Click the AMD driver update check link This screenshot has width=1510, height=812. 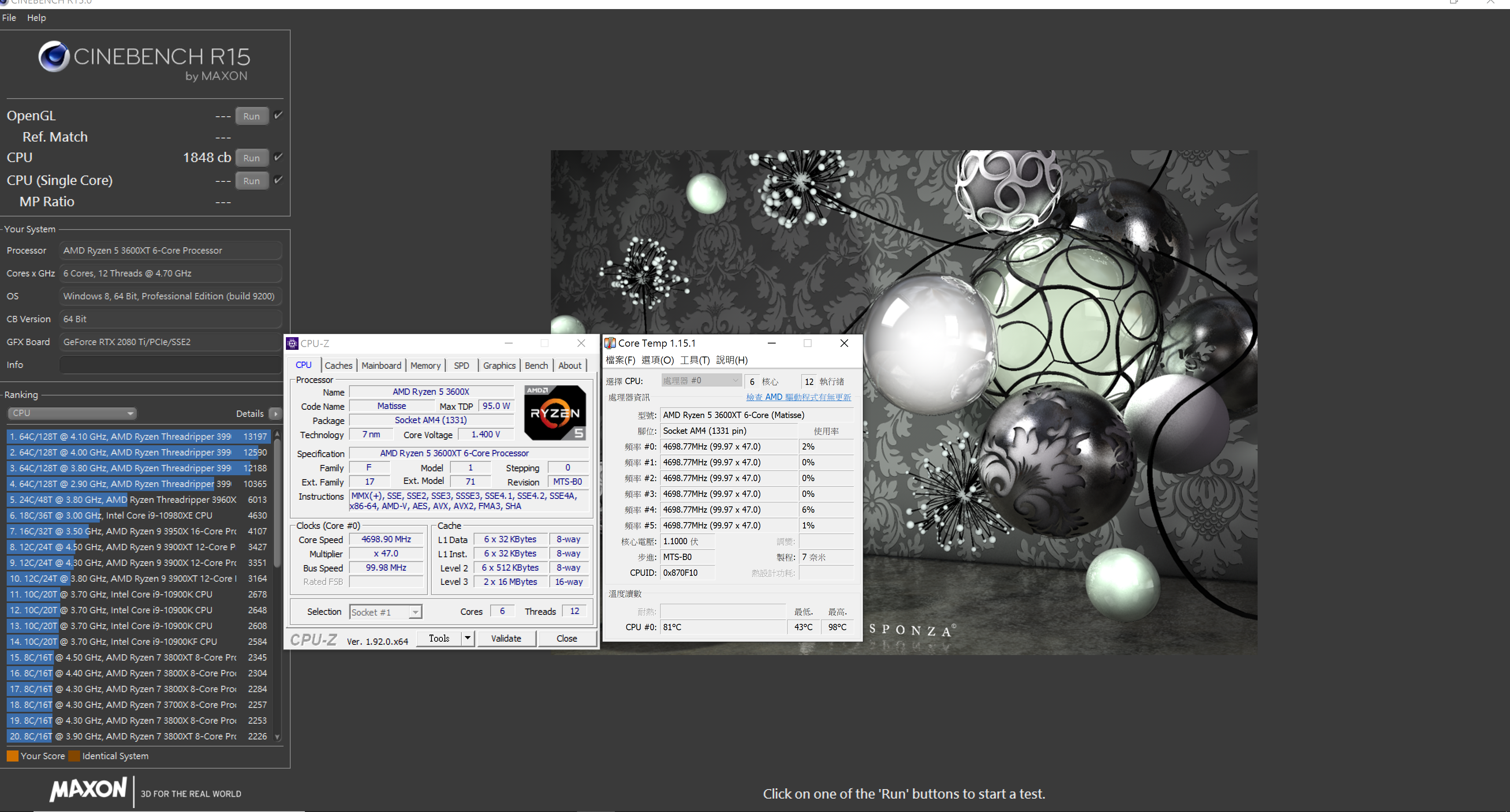pyautogui.click(x=798, y=397)
